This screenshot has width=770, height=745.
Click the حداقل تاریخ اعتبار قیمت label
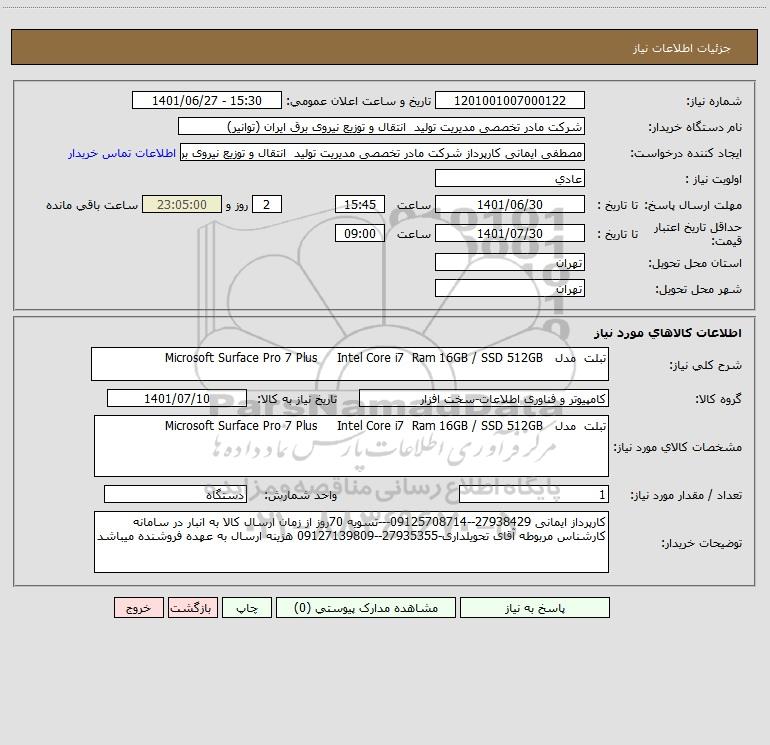pos(698,234)
